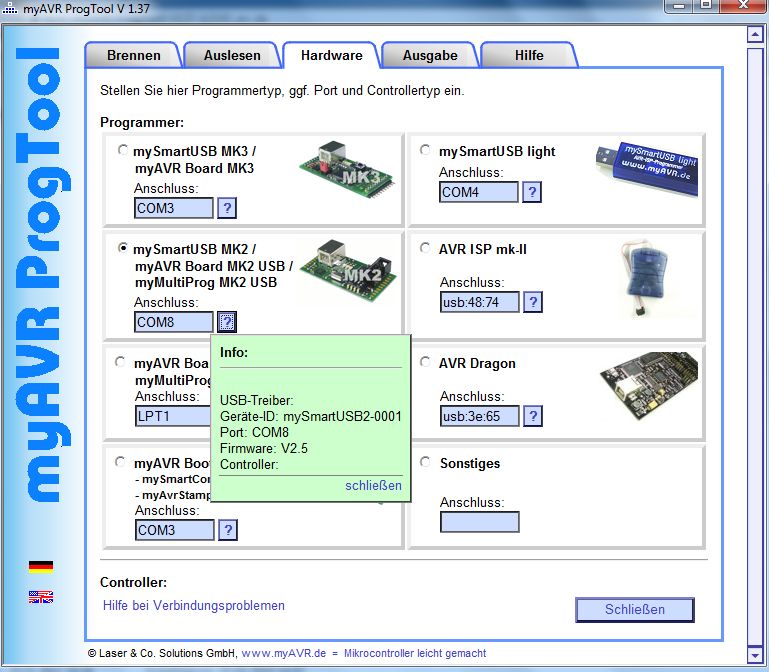The image size is (769, 672).
Task: Click the Schließen button
Action: pos(635,609)
